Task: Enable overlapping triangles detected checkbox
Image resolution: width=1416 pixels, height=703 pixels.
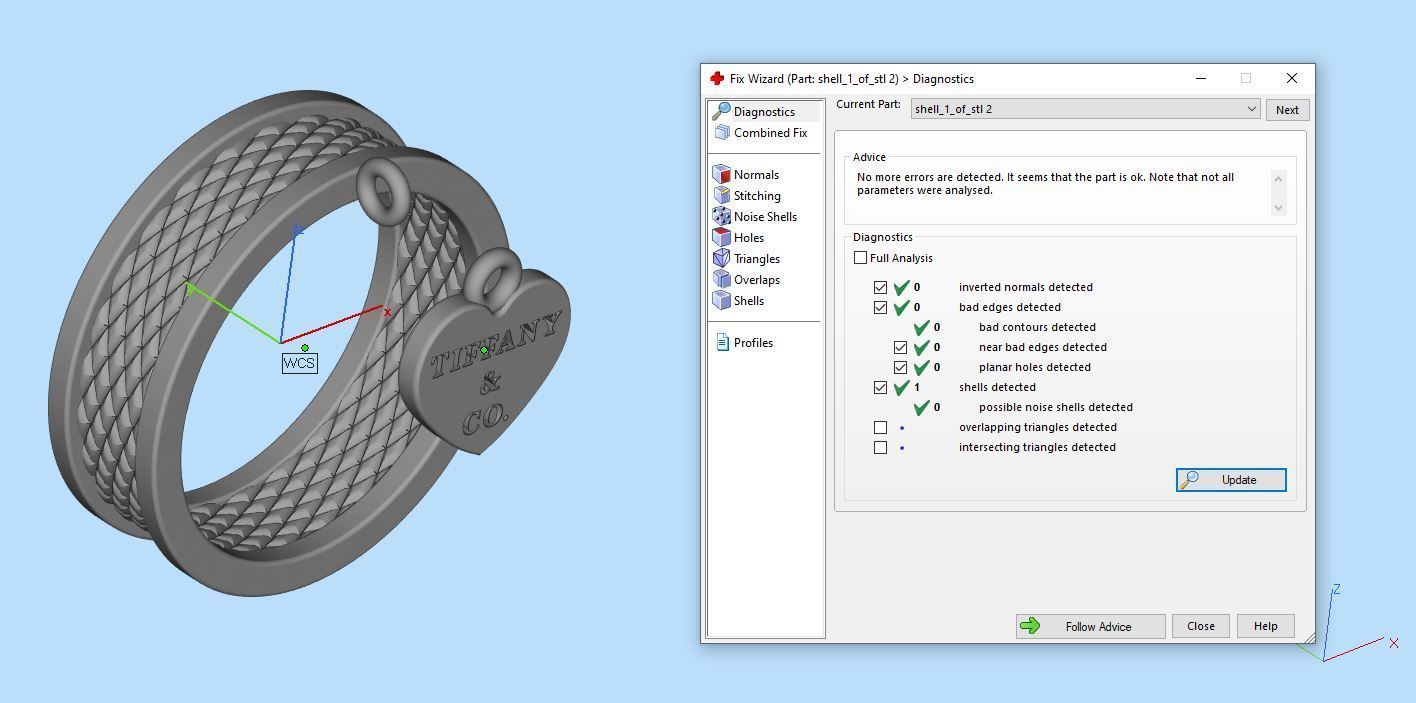Action: pyautogui.click(x=880, y=427)
